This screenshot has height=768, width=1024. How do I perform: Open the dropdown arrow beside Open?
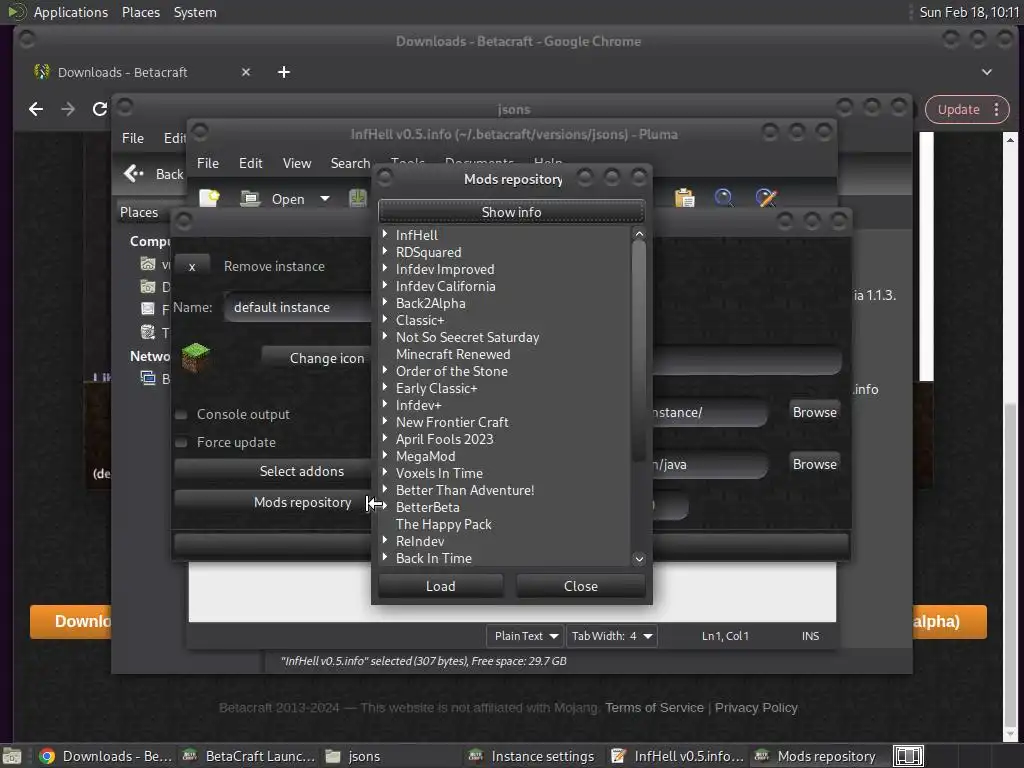point(325,199)
